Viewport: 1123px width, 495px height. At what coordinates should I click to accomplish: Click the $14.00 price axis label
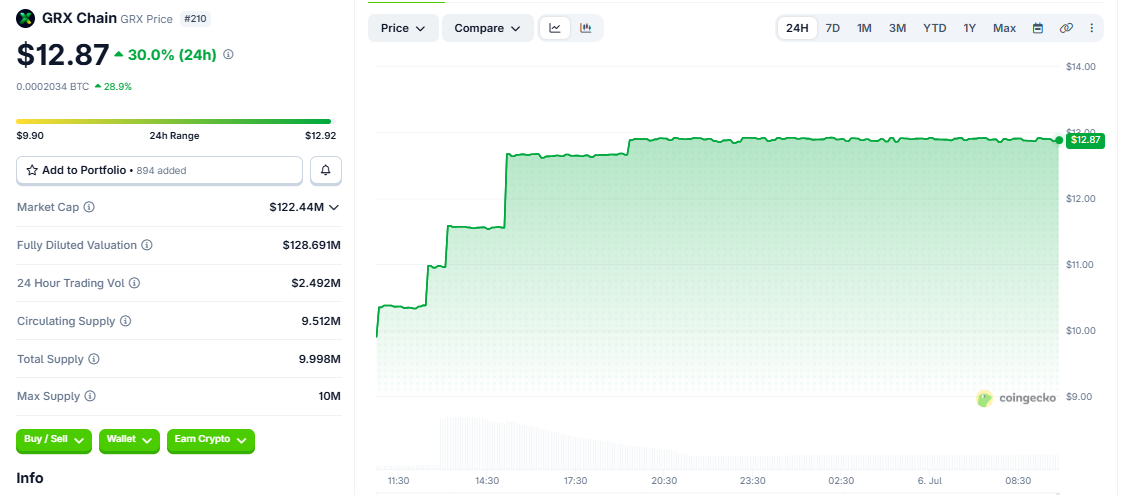pos(1081,67)
